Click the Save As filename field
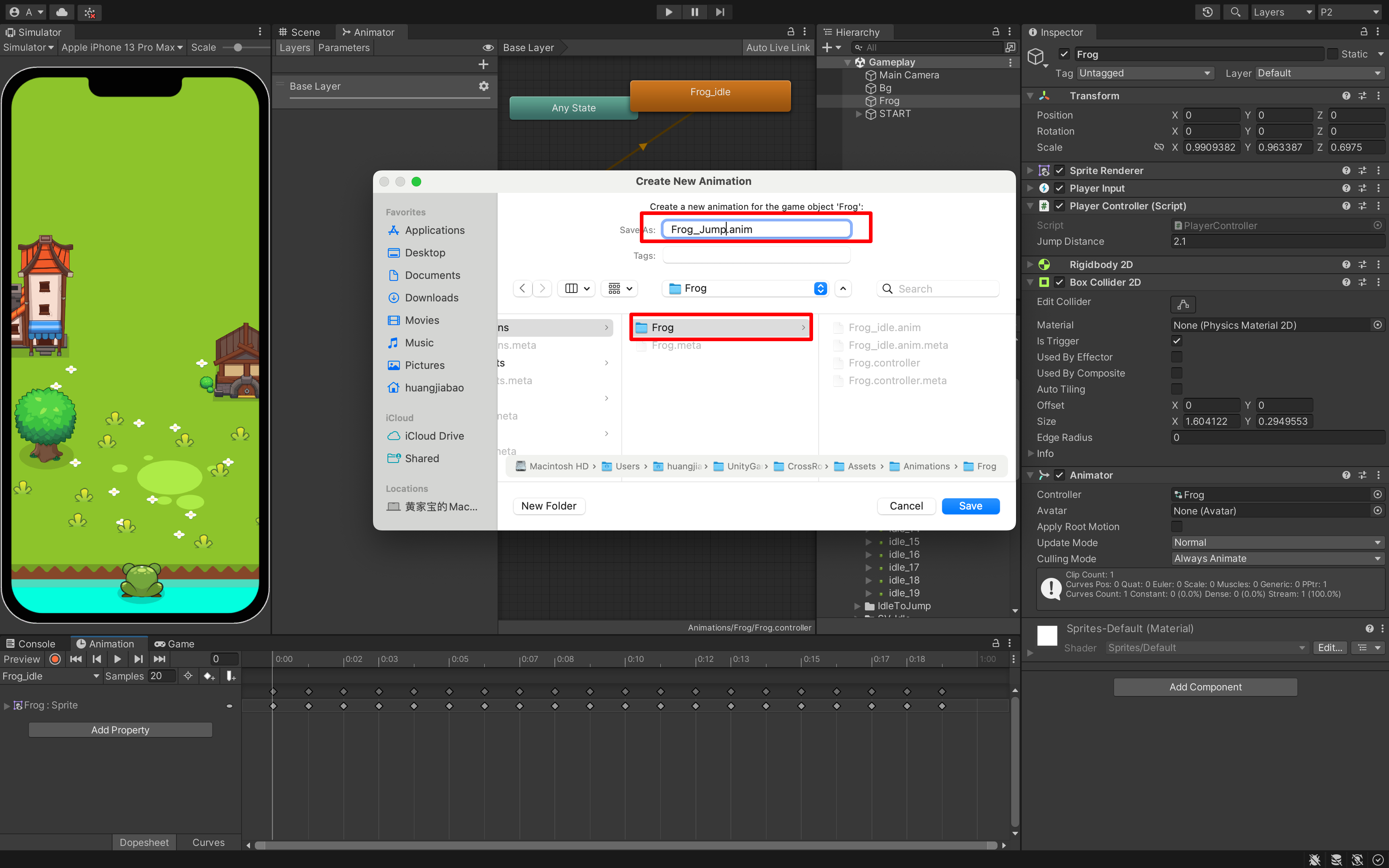 [x=756, y=229]
